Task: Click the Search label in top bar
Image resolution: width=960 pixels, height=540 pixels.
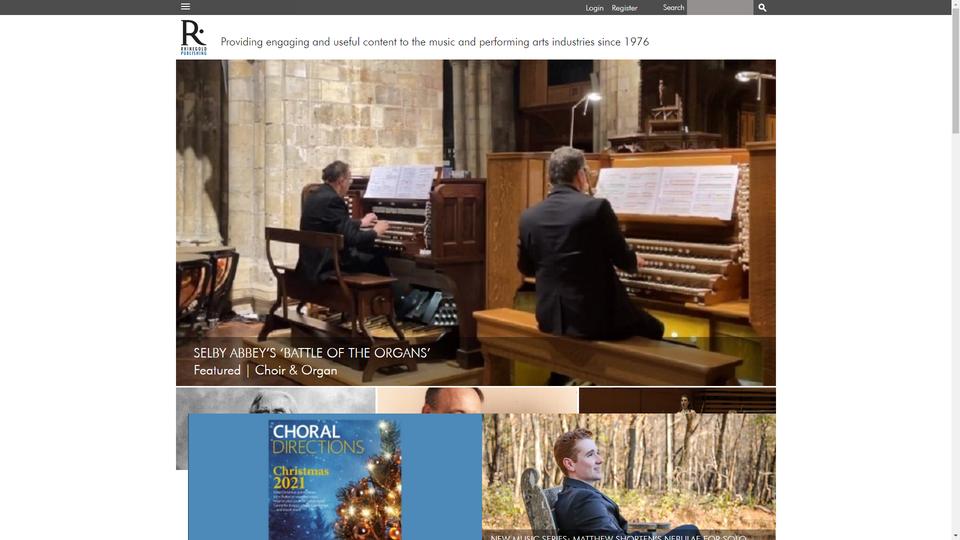Action: pyautogui.click(x=673, y=7)
